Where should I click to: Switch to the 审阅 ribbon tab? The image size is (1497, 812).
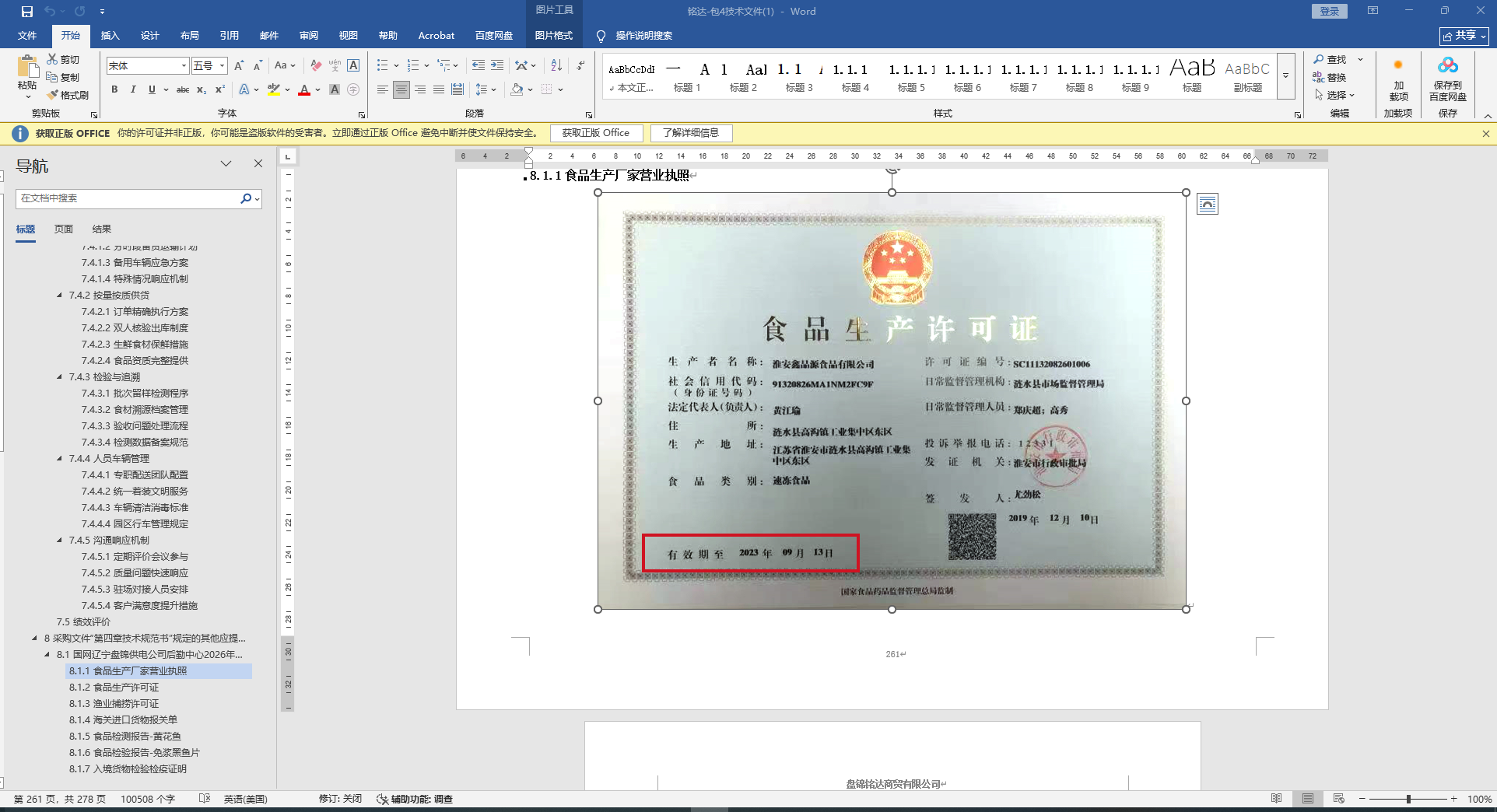[309, 36]
